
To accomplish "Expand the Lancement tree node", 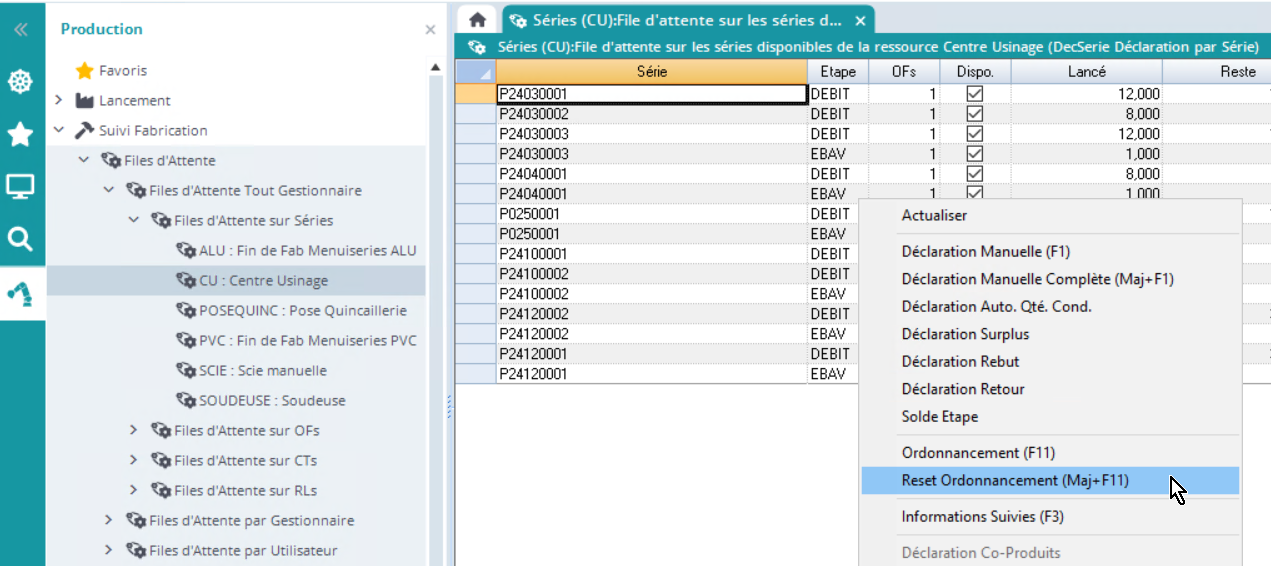I will [x=59, y=101].
